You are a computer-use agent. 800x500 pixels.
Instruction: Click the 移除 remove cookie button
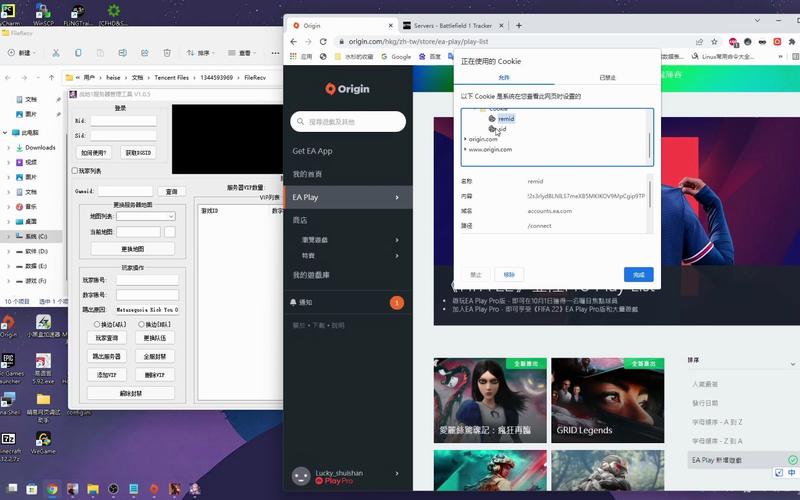coord(509,274)
